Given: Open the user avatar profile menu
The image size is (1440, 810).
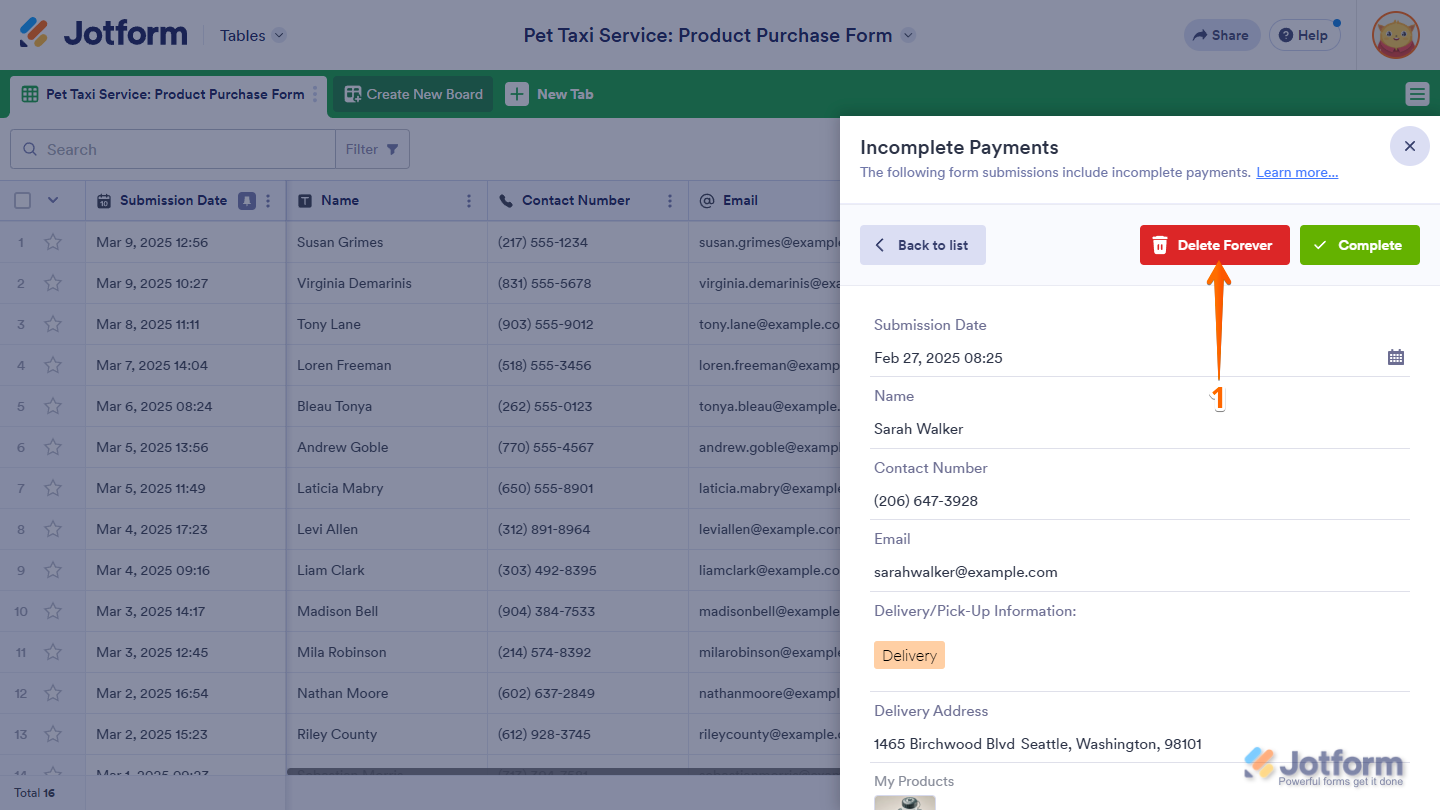Looking at the screenshot, I should tap(1395, 36).
